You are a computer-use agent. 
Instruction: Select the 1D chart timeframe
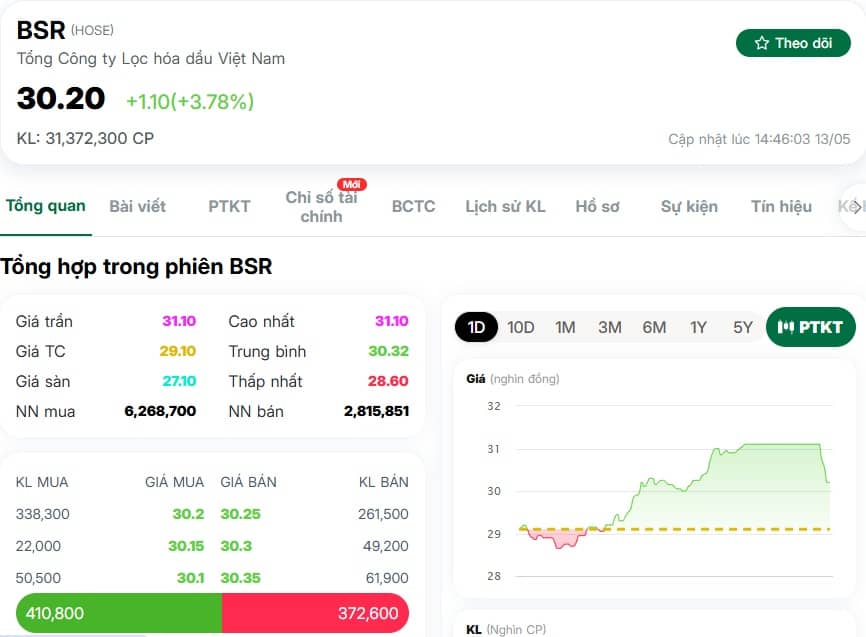point(476,328)
